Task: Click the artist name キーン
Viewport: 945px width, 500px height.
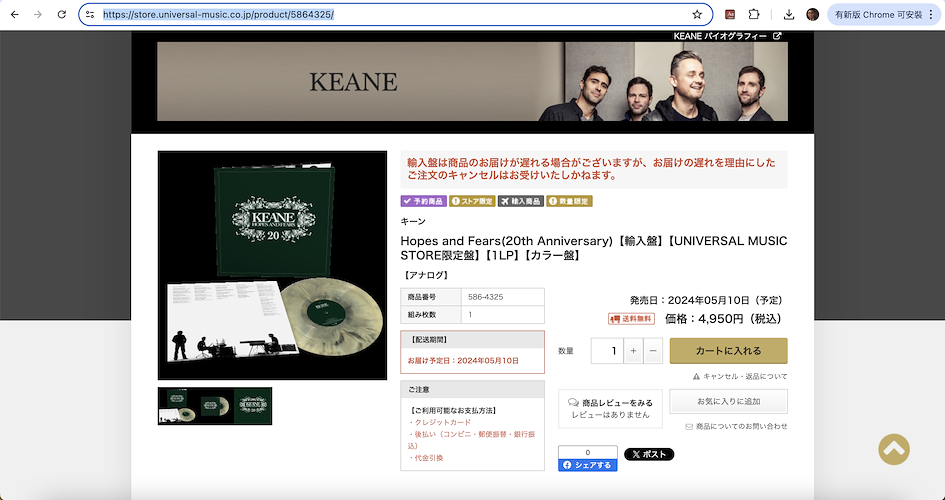Action: click(x=413, y=222)
